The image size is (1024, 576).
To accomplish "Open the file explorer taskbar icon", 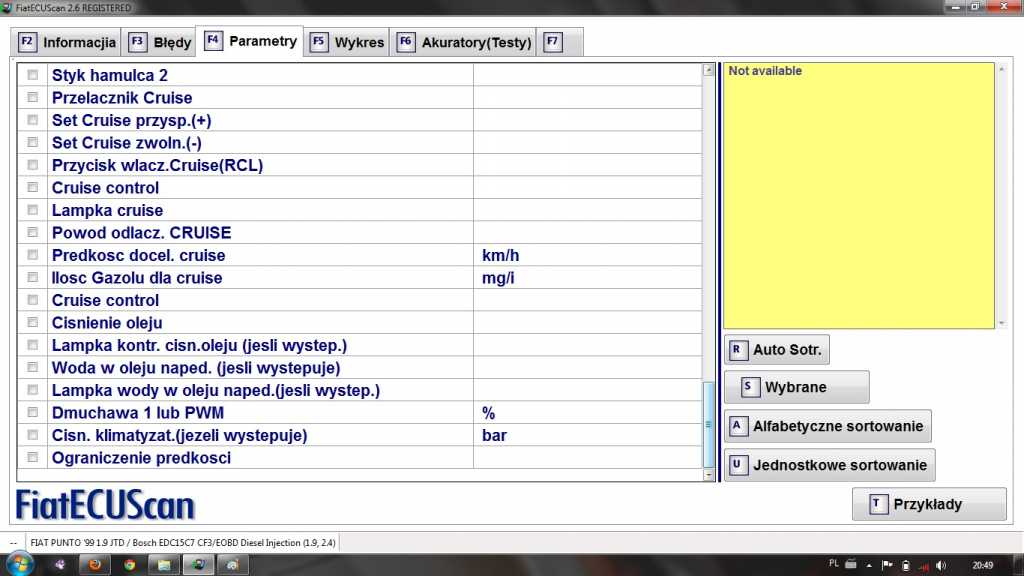I will (x=163, y=564).
